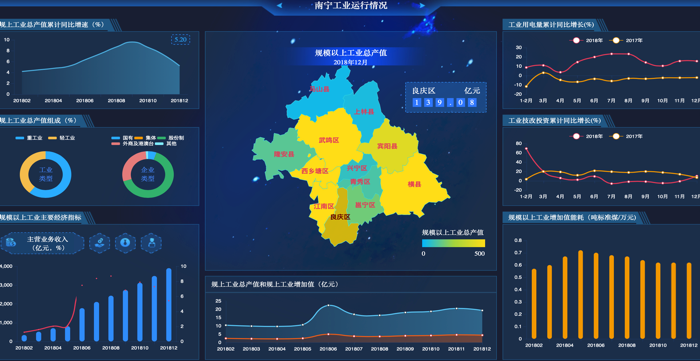This screenshot has height=361, width=700.
Task: Toggle the 轻工业 legend item
Action: click(62, 138)
